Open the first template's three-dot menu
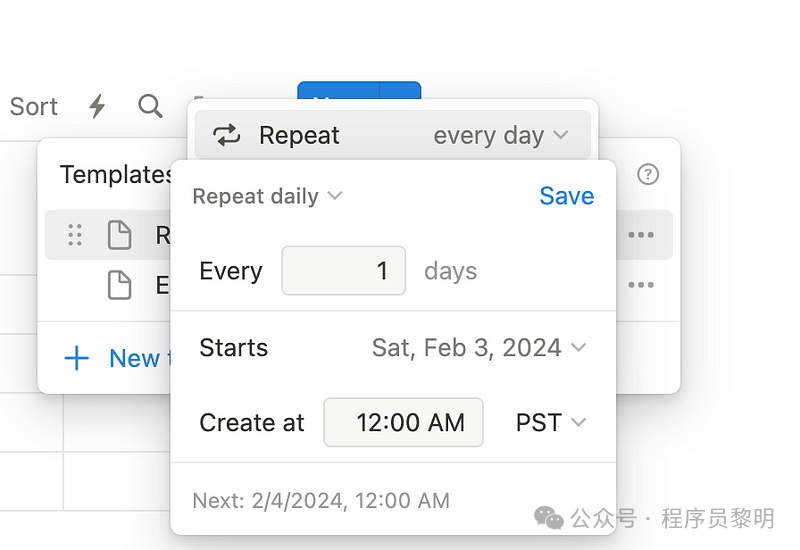The width and height of the screenshot is (800, 550). (641, 235)
